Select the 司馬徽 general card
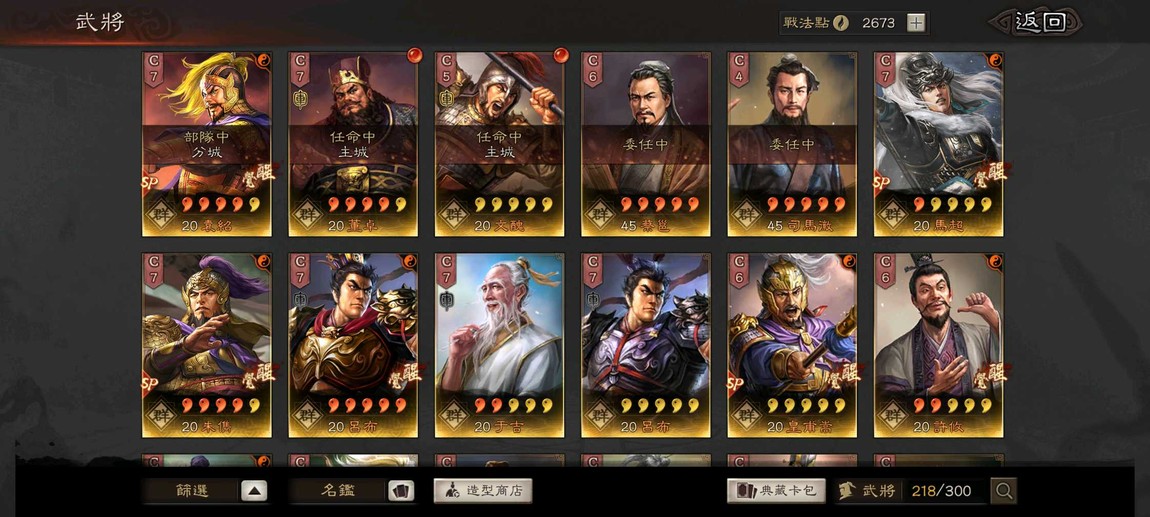 tap(792, 144)
